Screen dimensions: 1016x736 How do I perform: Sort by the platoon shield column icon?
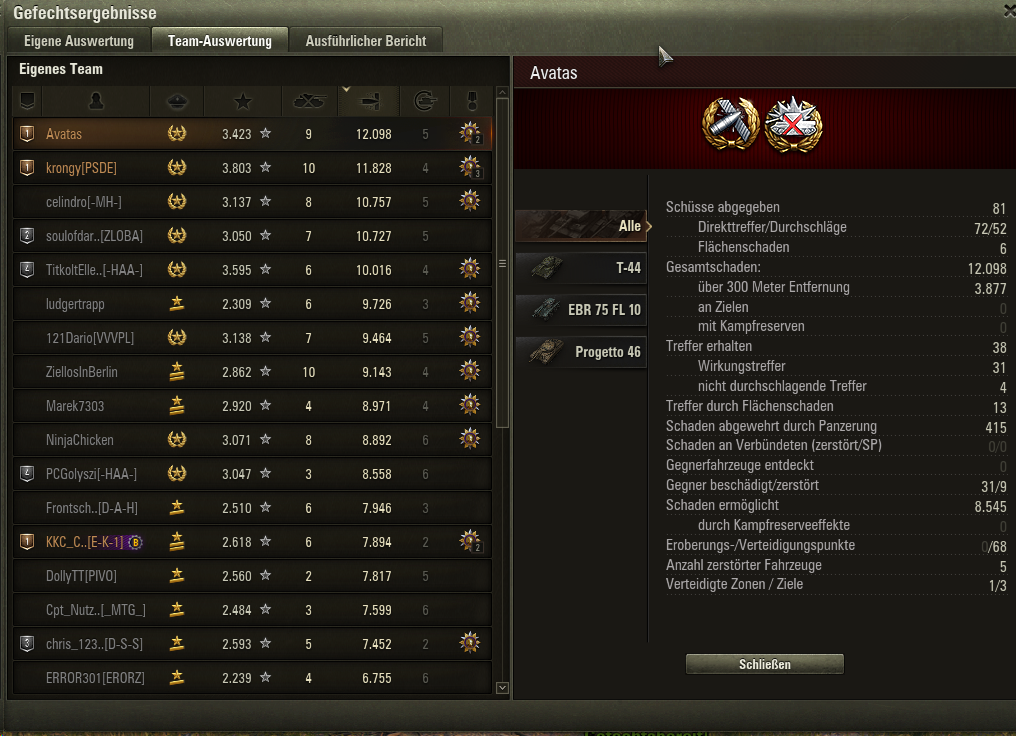click(27, 101)
